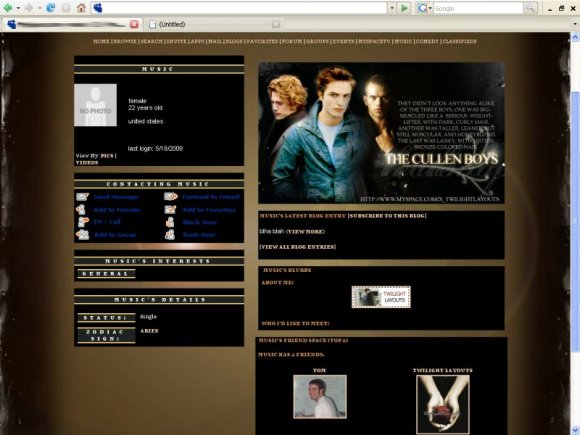The width and height of the screenshot is (580, 435).
Task: Click the View More blog link
Action: (305, 232)
